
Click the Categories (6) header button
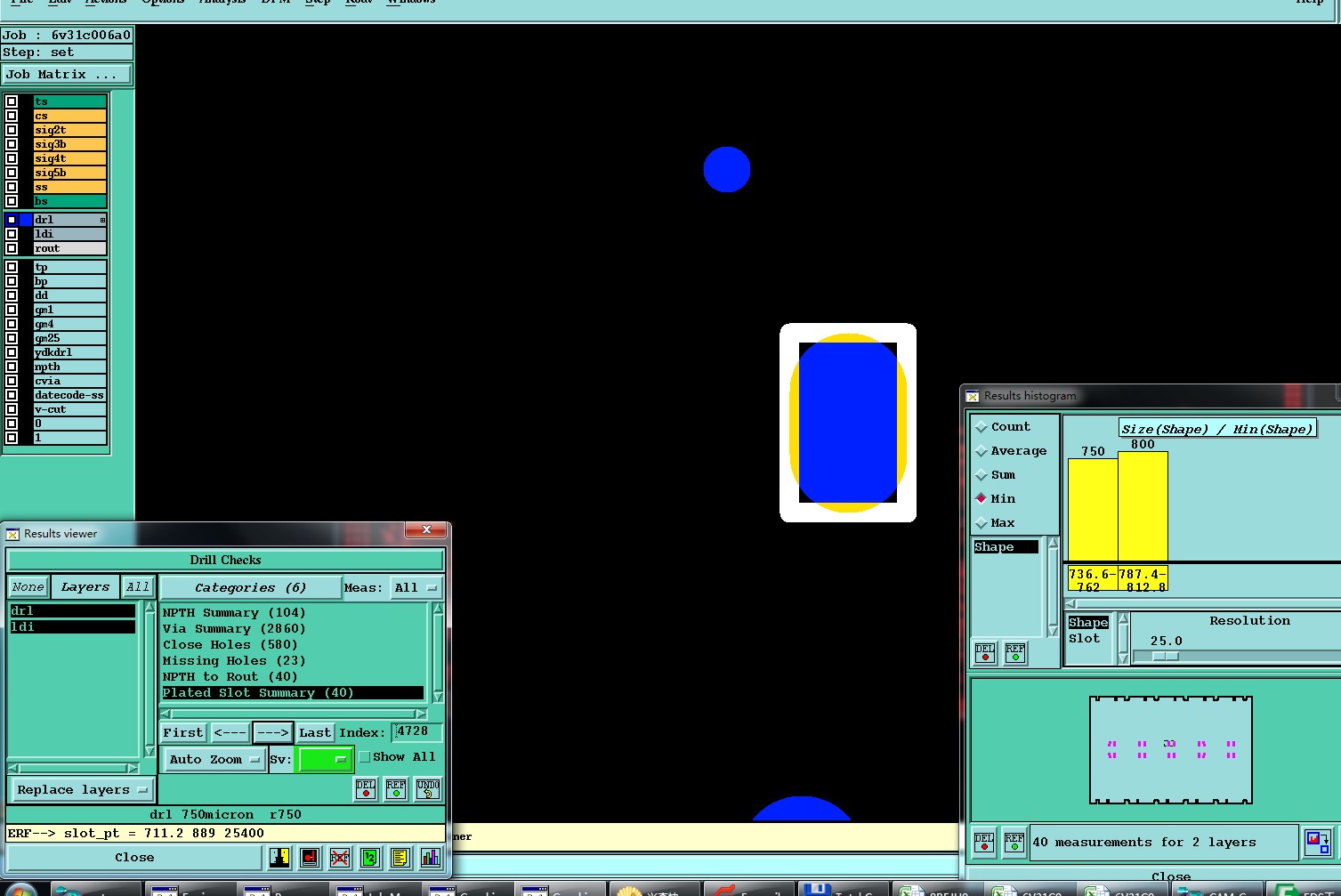coord(251,588)
